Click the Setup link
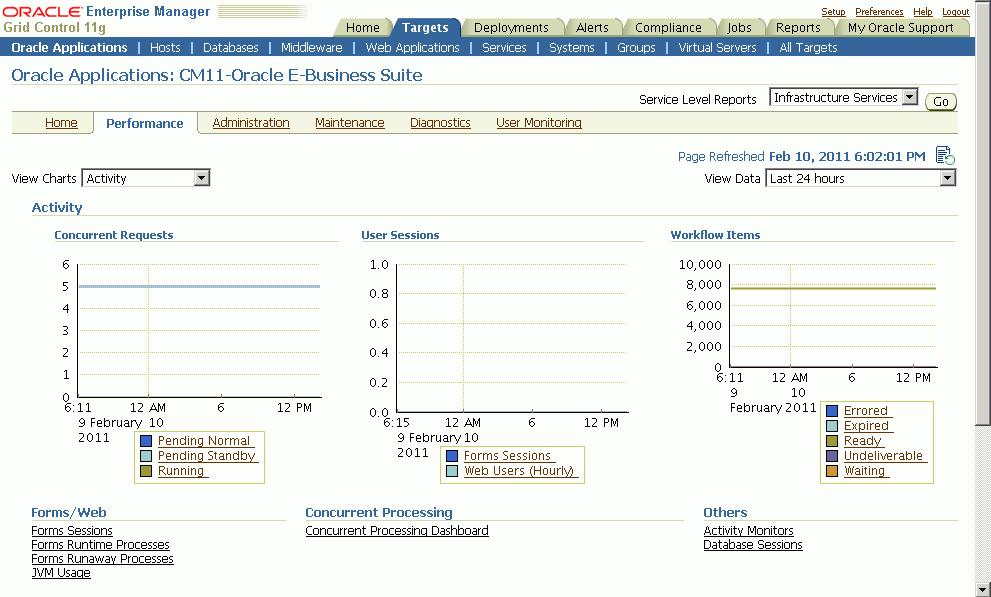The width and height of the screenshot is (991, 597). click(833, 12)
